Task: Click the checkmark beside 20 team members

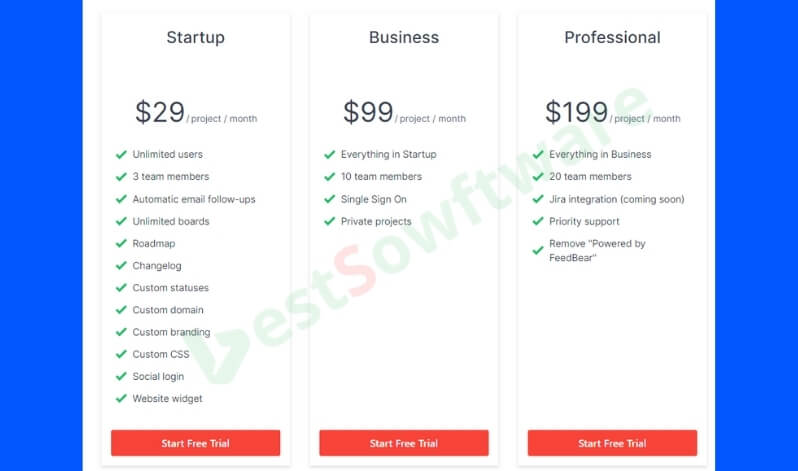Action: [x=537, y=177]
